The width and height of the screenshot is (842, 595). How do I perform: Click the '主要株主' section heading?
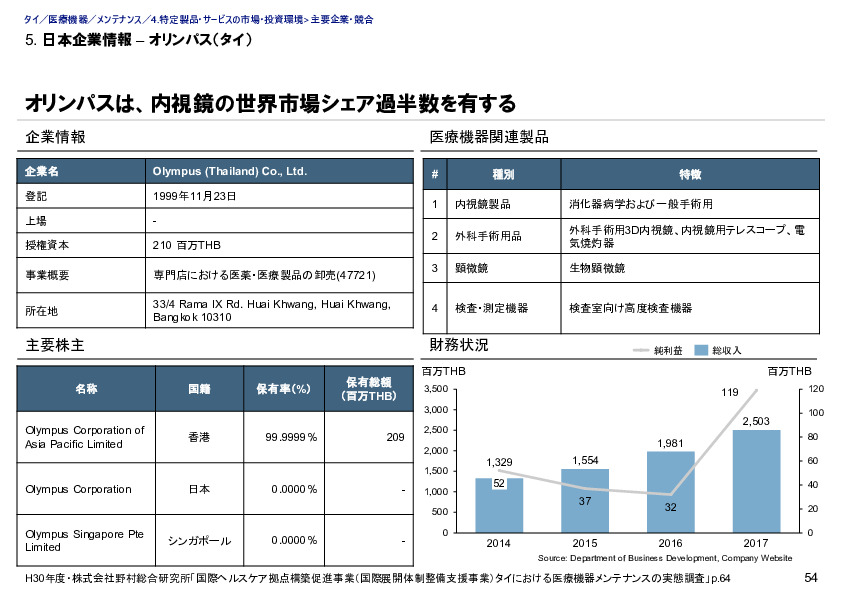pyautogui.click(x=55, y=345)
